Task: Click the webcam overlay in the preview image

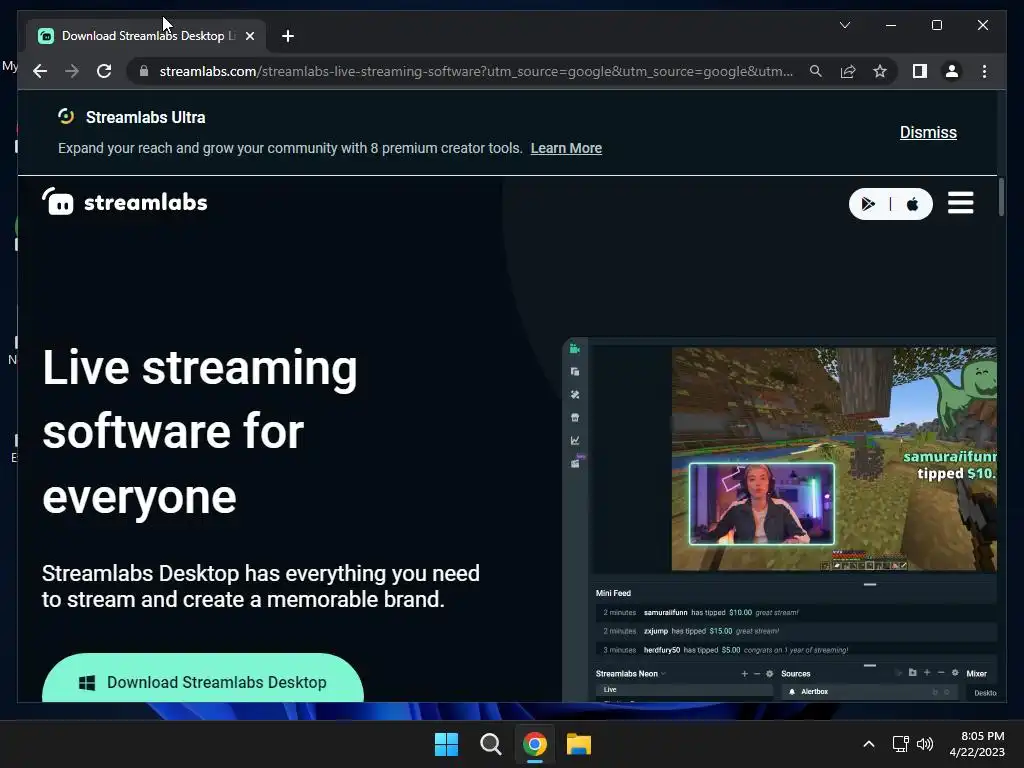Action: coord(761,504)
